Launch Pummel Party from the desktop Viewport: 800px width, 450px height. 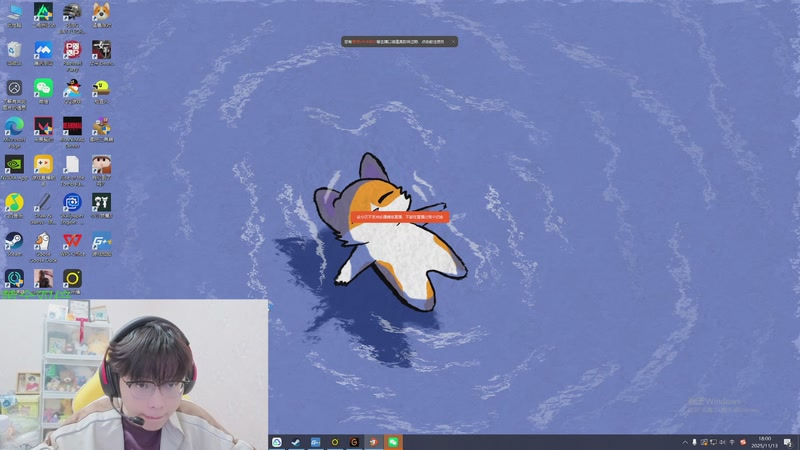coord(72,55)
